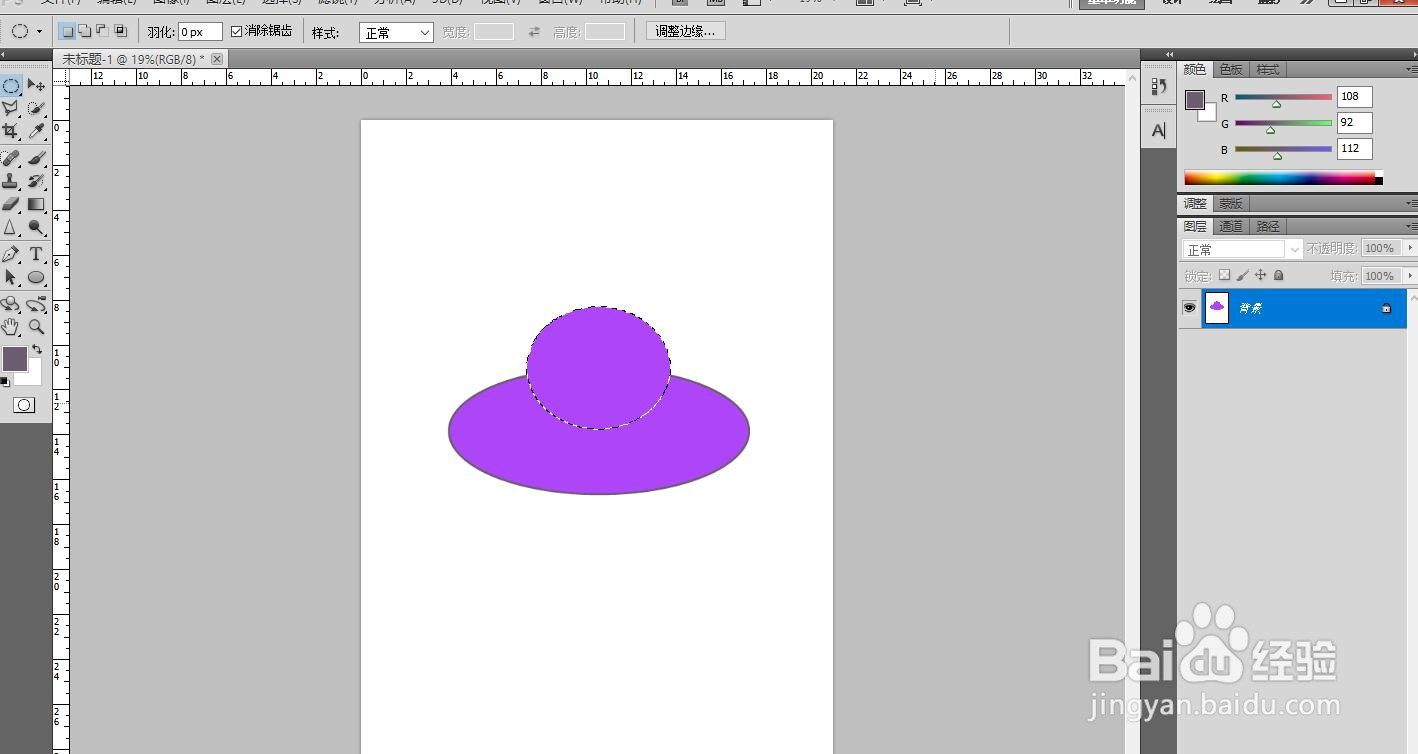Image resolution: width=1418 pixels, height=754 pixels.
Task: Toggle lock position icon
Action: (1260, 275)
